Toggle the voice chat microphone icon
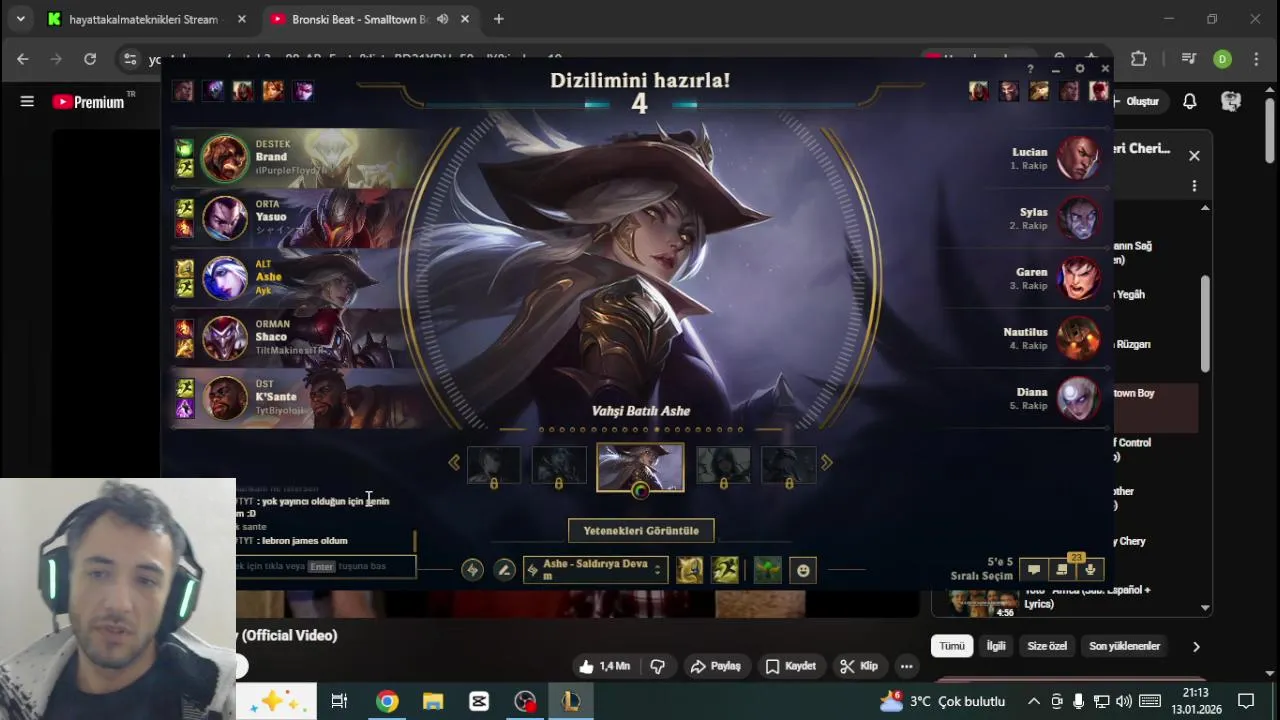This screenshot has height=720, width=1280. coord(1090,570)
